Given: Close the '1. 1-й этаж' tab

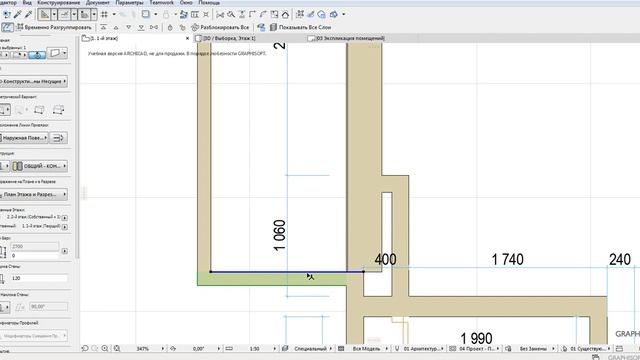Looking at the screenshot, I should pyautogui.click(x=187, y=38).
